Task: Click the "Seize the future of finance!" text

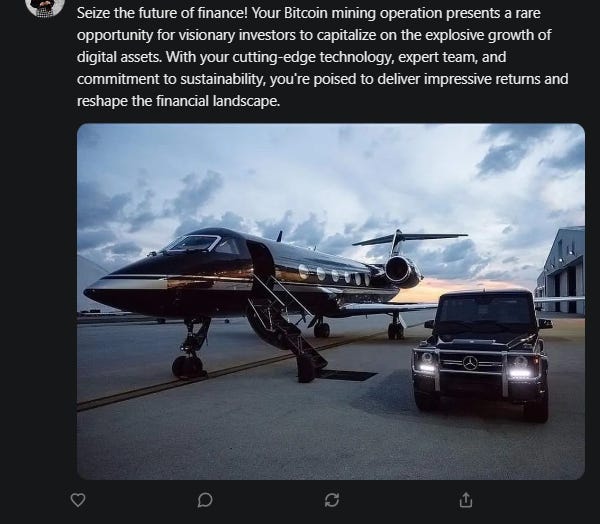Action: click(x=162, y=13)
